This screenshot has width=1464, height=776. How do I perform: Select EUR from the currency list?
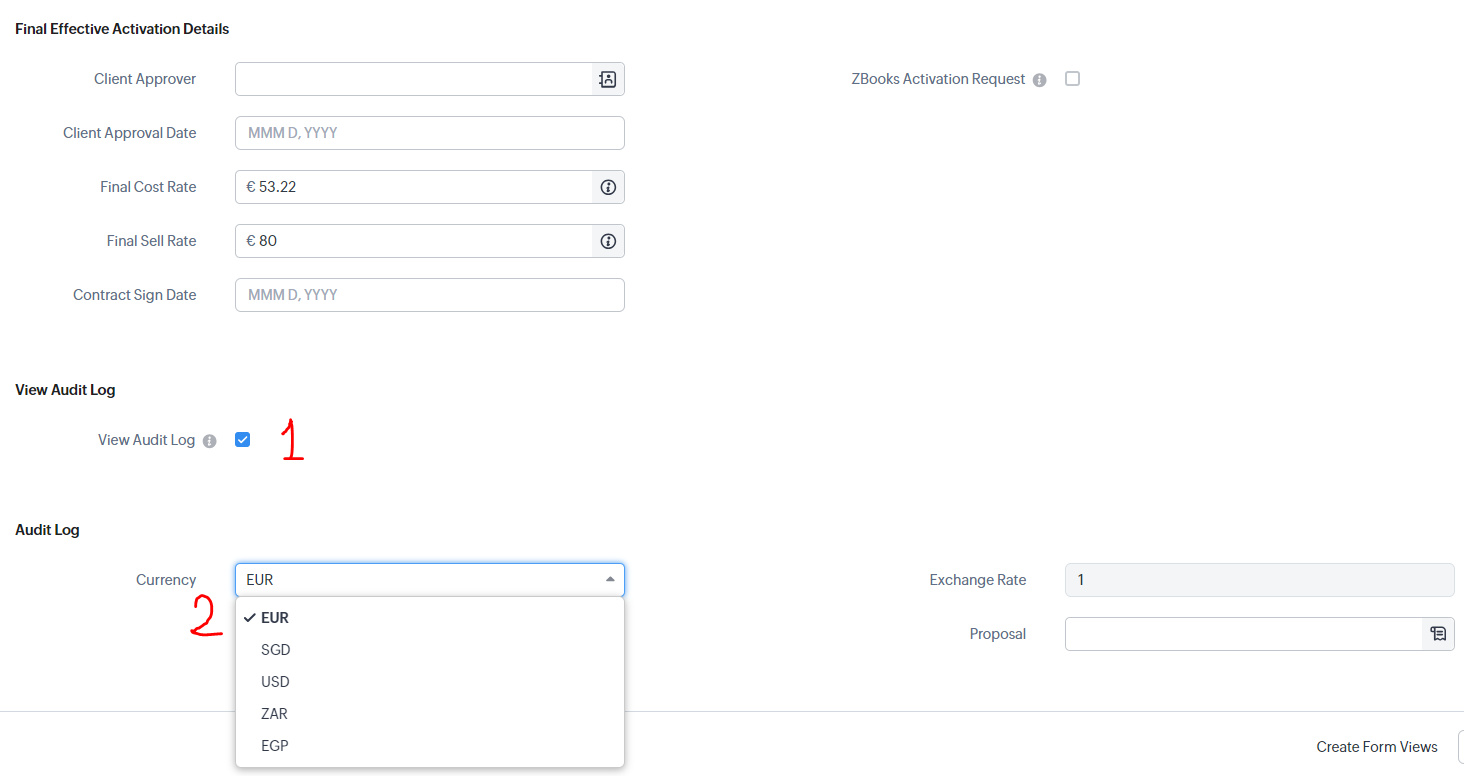coord(275,618)
